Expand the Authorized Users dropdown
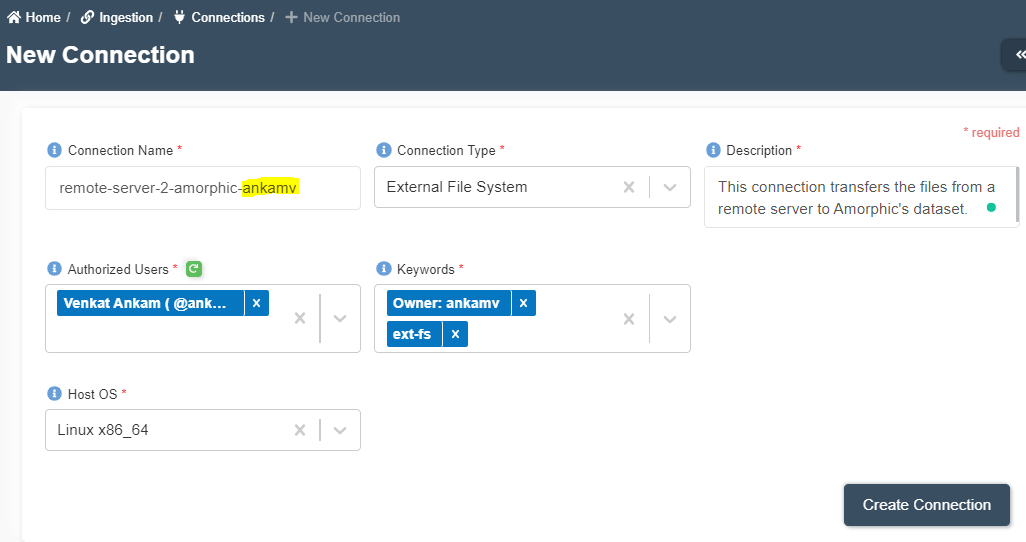The width and height of the screenshot is (1026, 542). (340, 318)
